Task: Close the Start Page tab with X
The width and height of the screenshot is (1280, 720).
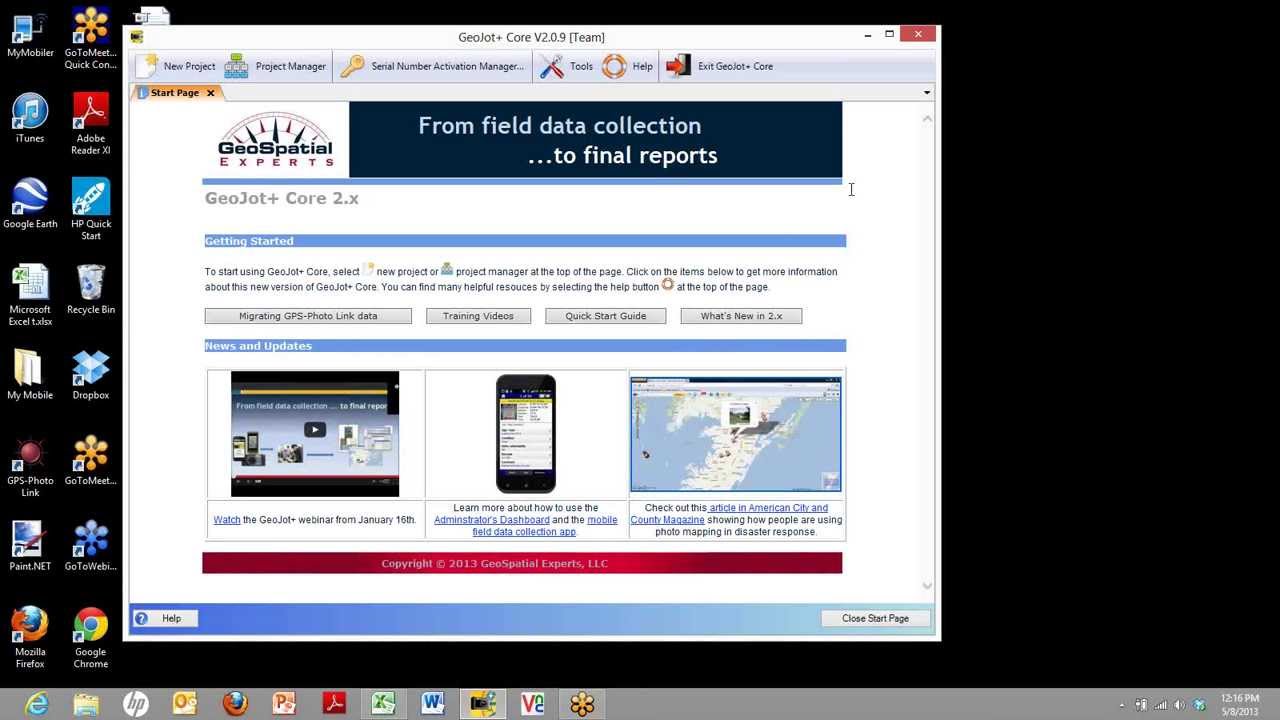Action: tap(210, 93)
